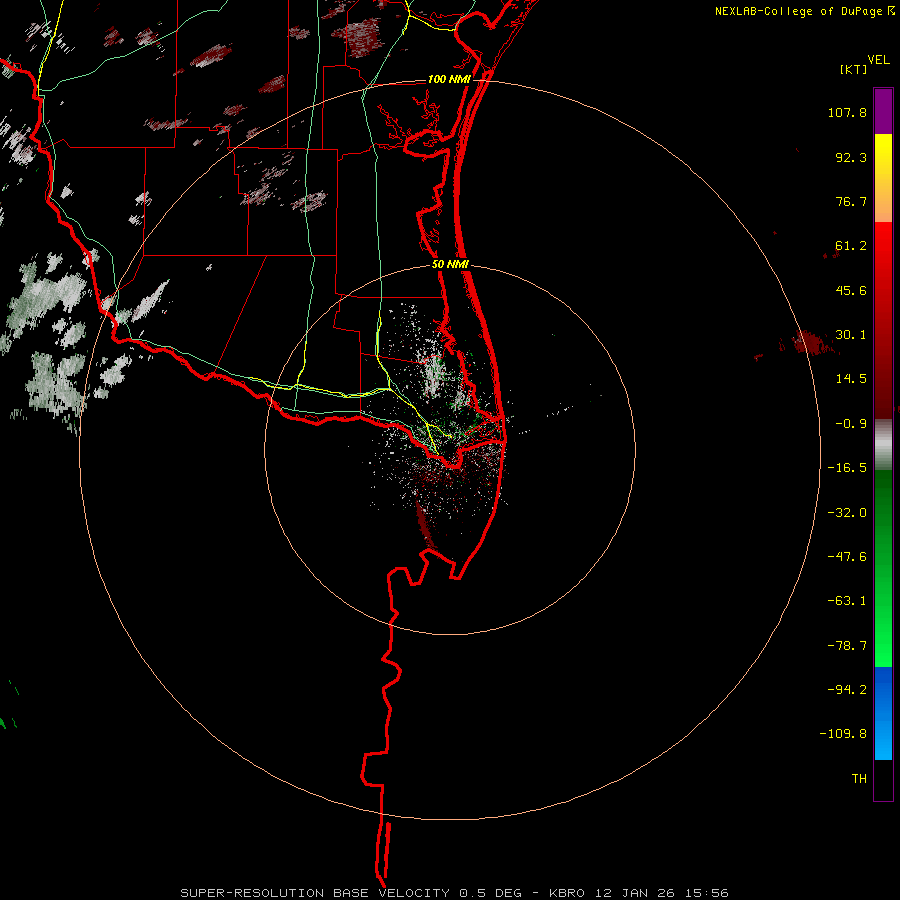Click the 14.5 value on the velocity scale
900x900 pixels.
coord(851,379)
